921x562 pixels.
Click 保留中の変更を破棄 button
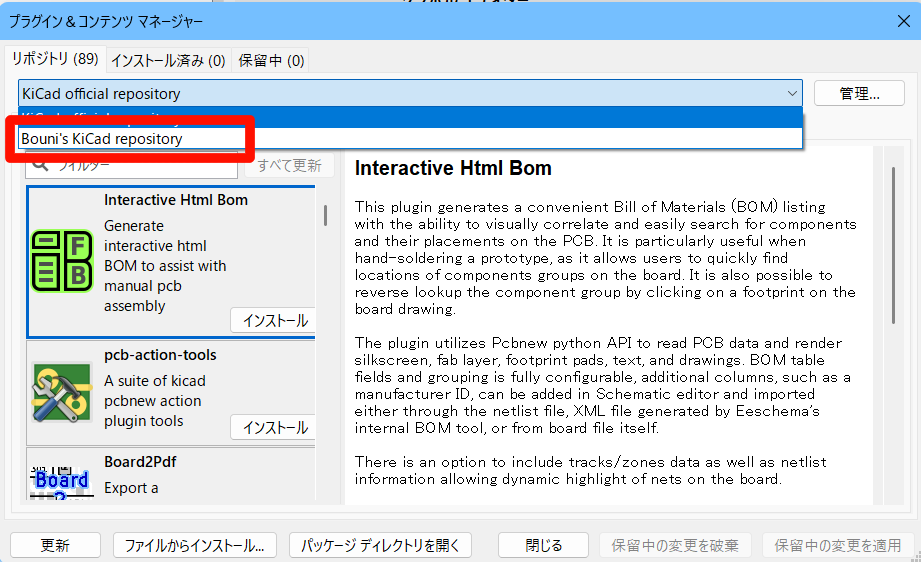(x=675, y=546)
